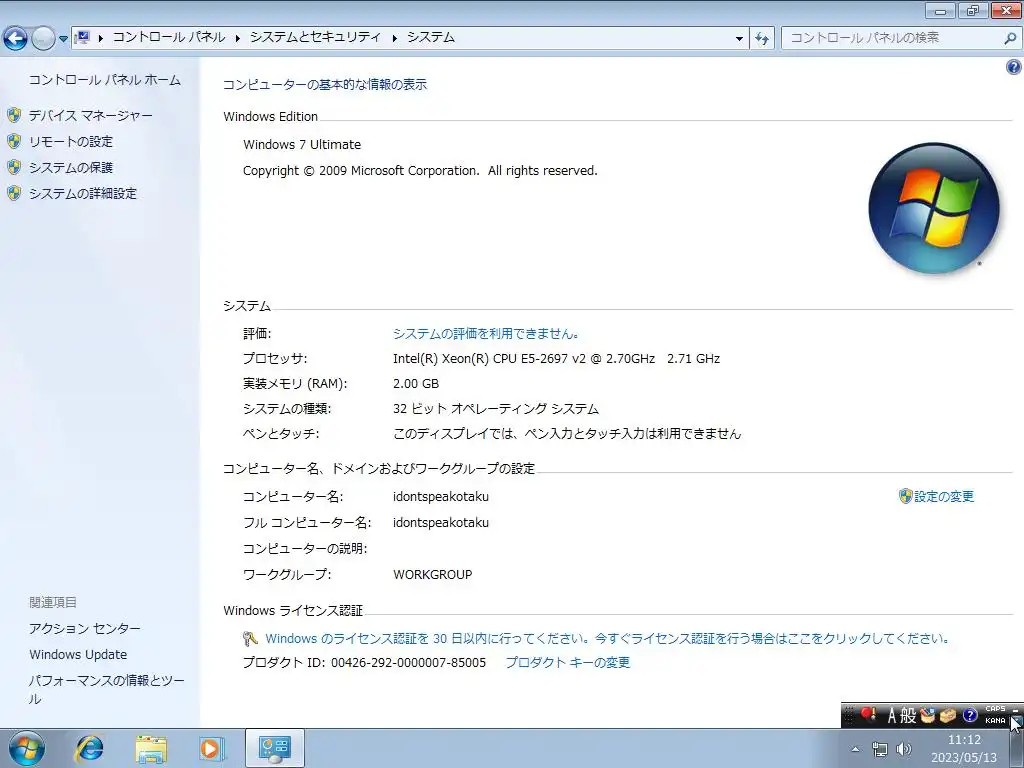Go back with the navigation Back arrow

16,39
